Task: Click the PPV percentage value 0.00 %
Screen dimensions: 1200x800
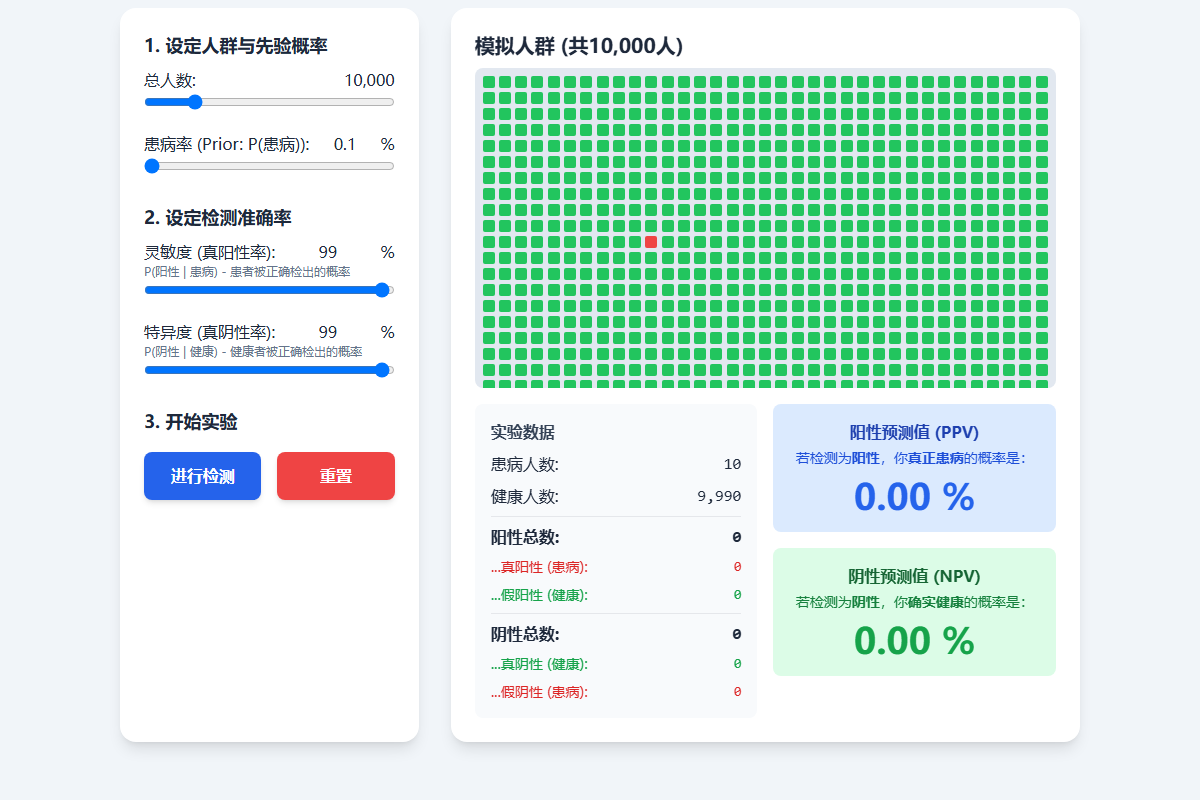Action: pos(914,497)
